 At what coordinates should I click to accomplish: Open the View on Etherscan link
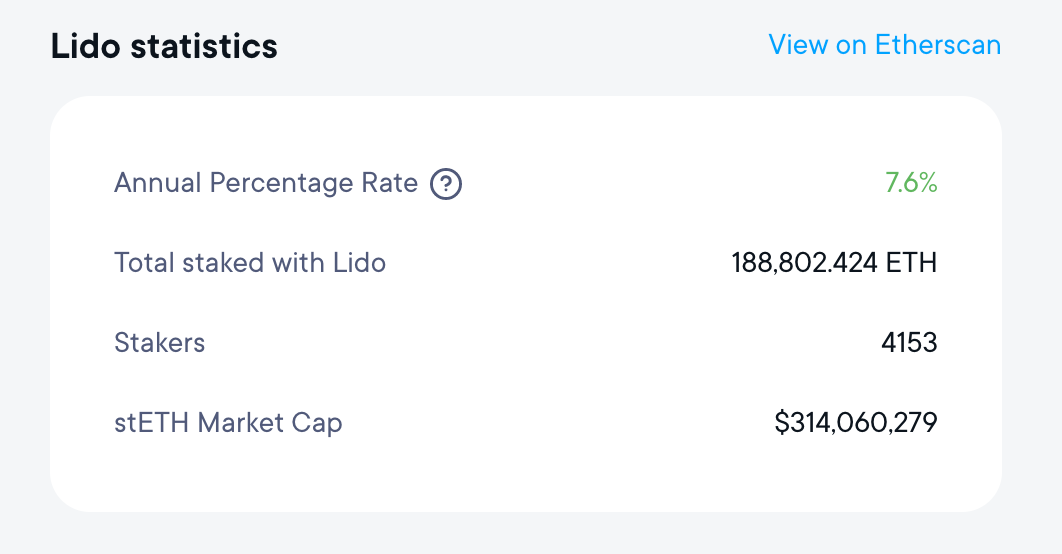[885, 45]
